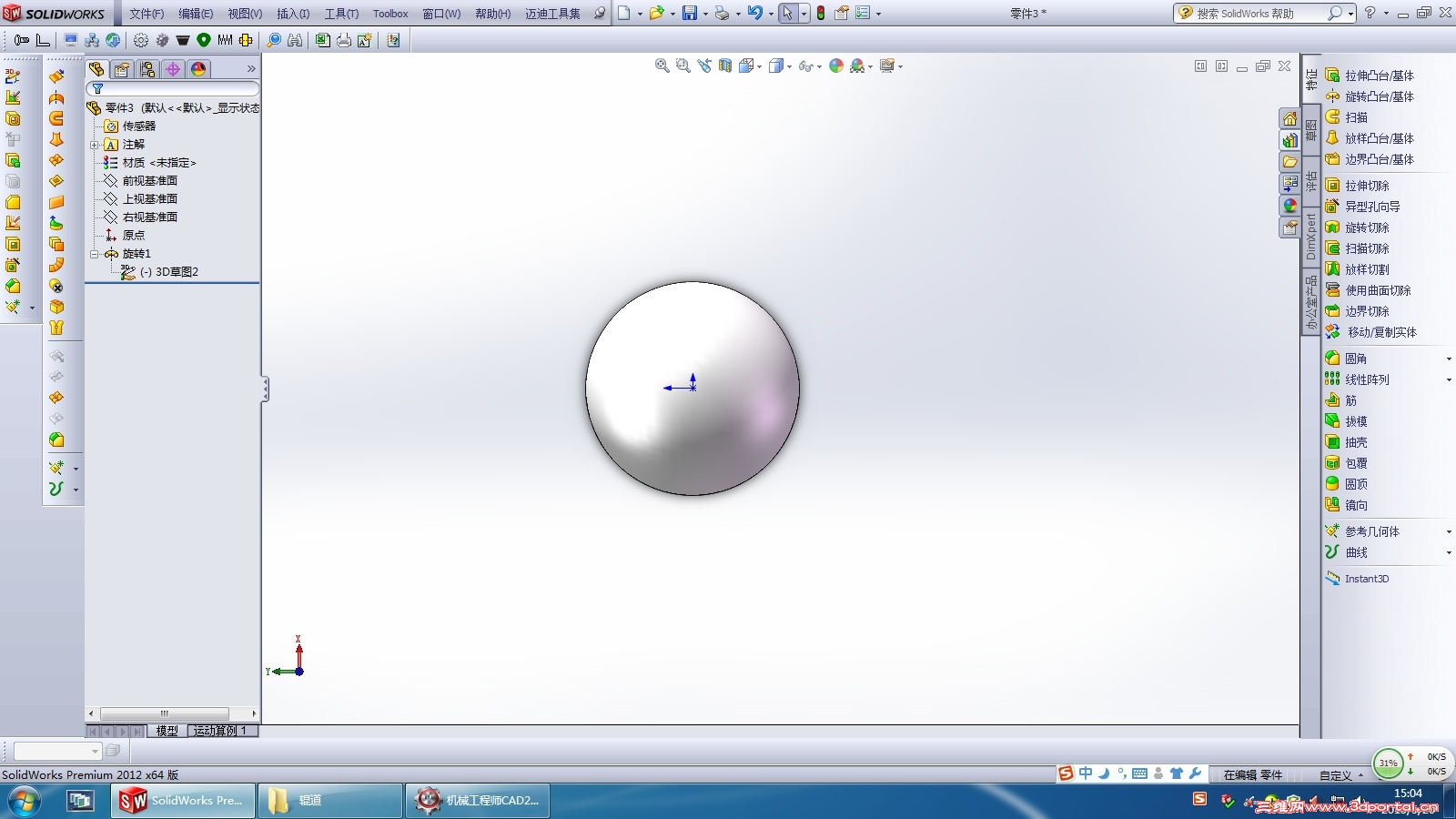Click the rebuild traffic light icon

[x=821, y=13]
